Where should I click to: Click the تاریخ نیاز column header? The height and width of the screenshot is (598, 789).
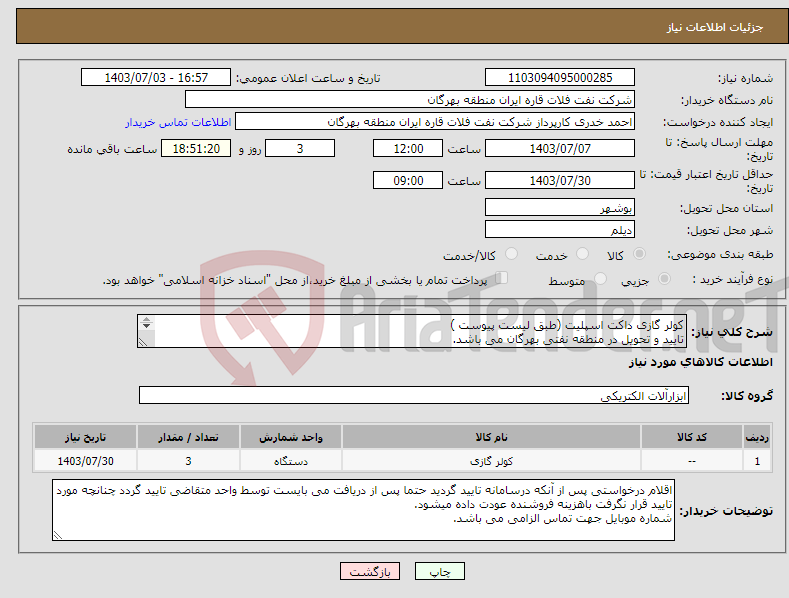(85, 437)
